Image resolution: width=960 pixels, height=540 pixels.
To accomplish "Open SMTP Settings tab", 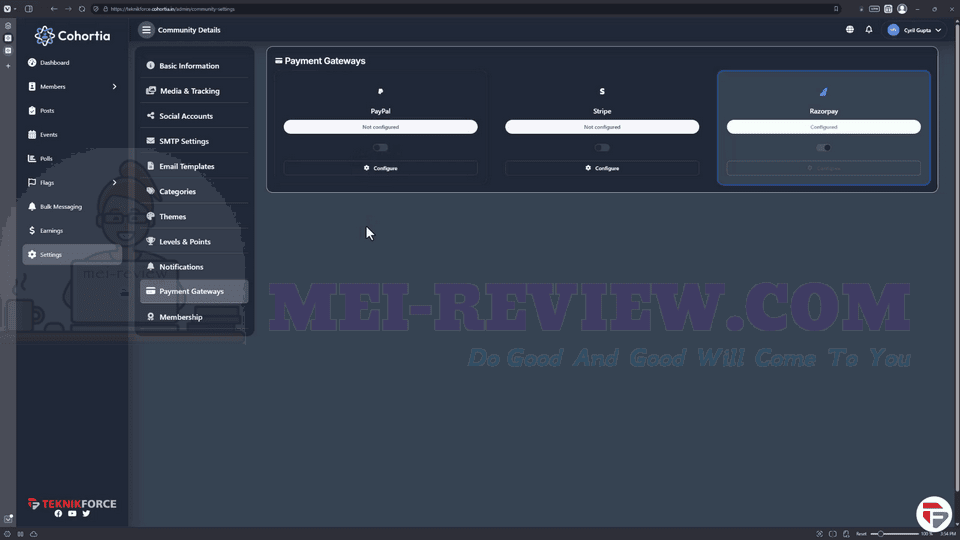I will pos(194,141).
